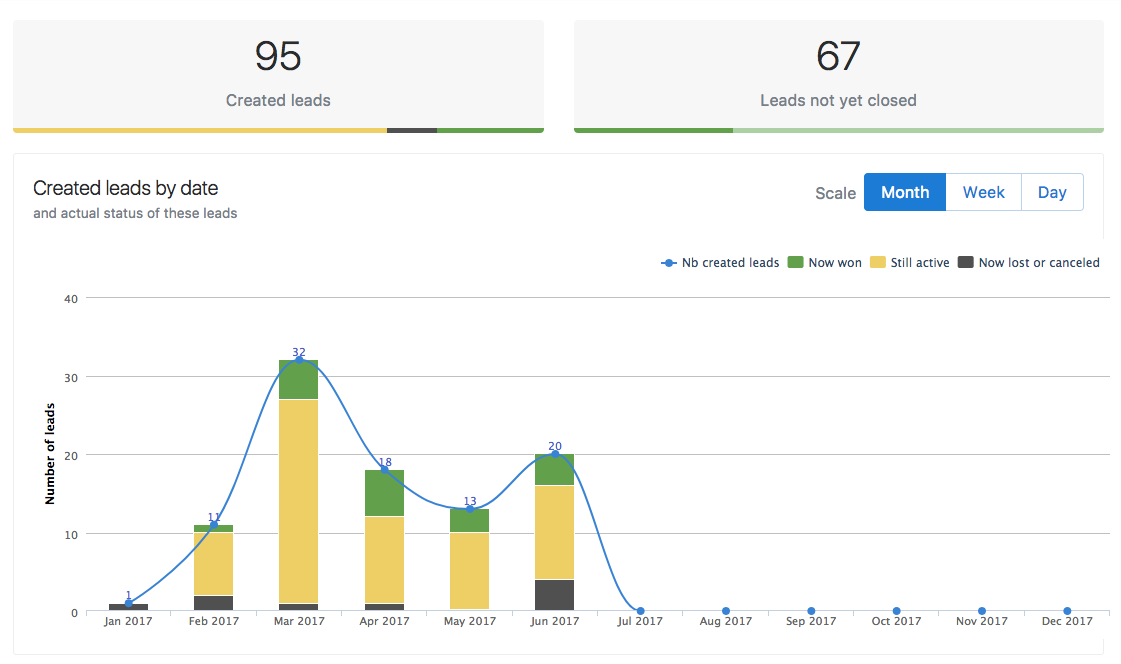Click the yellow Still active bar for Feb 2017
This screenshot has height=664, width=1121.
pos(213,564)
